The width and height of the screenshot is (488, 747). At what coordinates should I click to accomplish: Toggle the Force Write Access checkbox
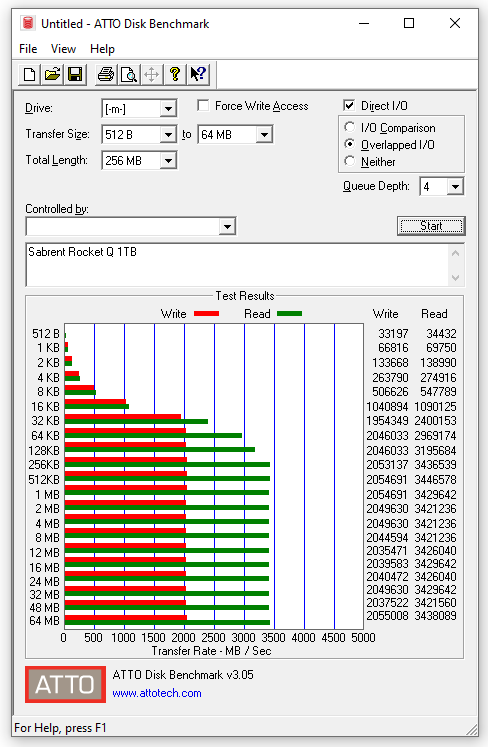(203, 105)
